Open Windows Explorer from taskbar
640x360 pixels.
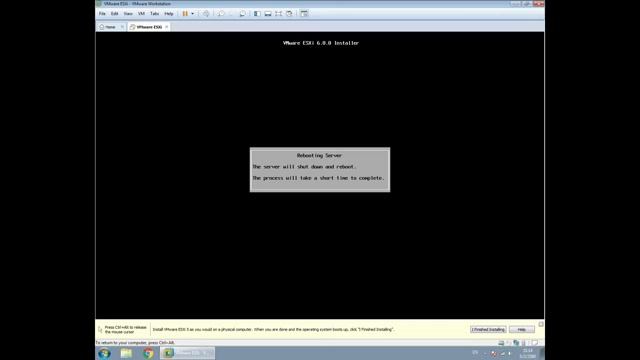coord(126,353)
